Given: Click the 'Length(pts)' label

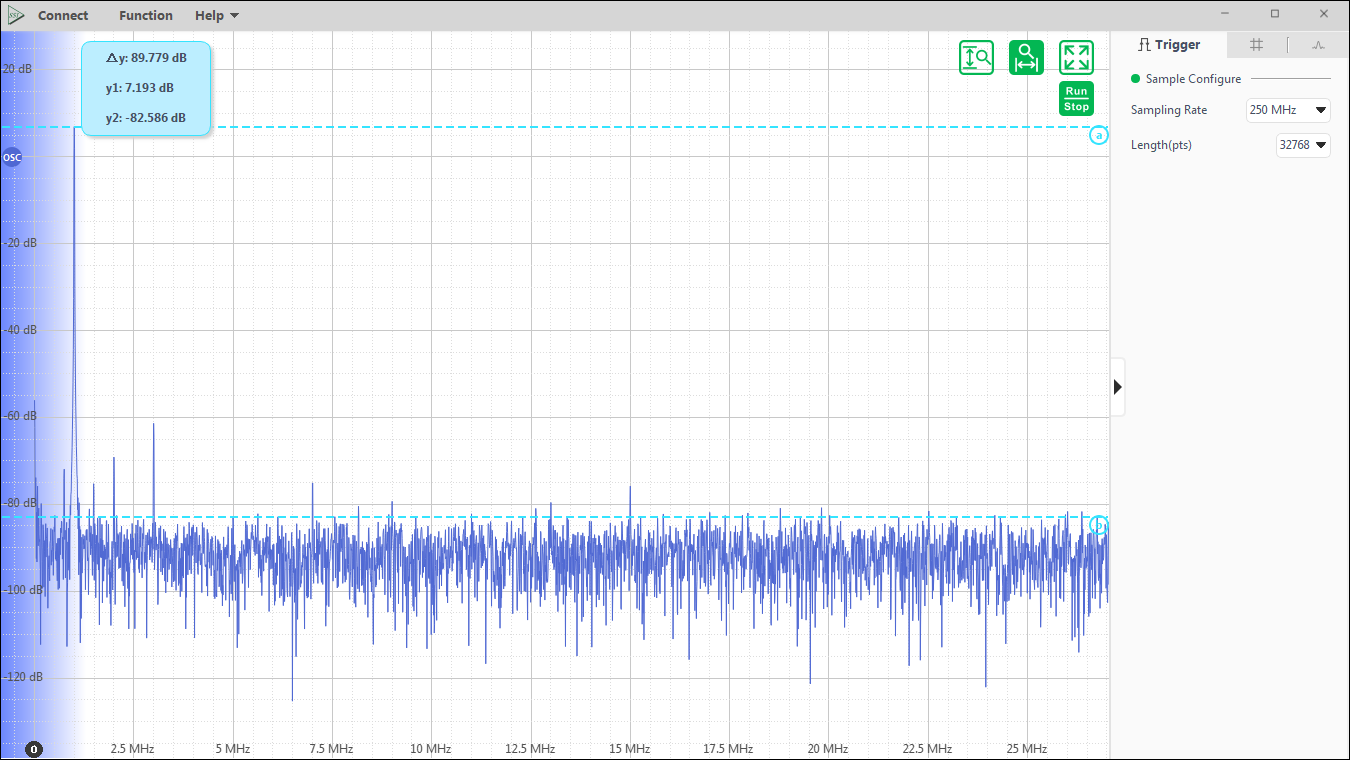Looking at the screenshot, I should click(x=1161, y=145).
